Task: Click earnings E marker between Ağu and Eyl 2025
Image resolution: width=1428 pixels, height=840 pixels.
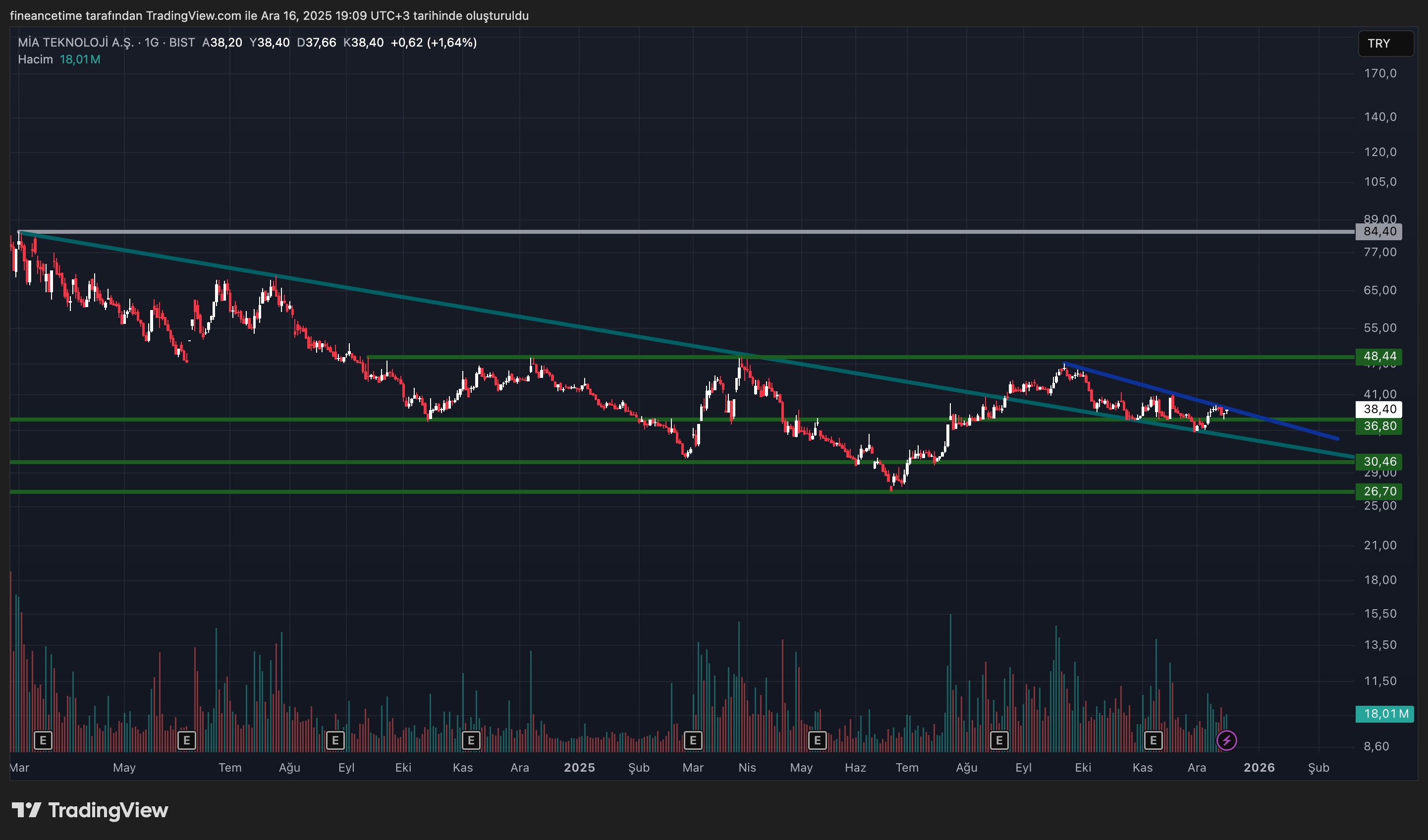Action: (x=999, y=740)
